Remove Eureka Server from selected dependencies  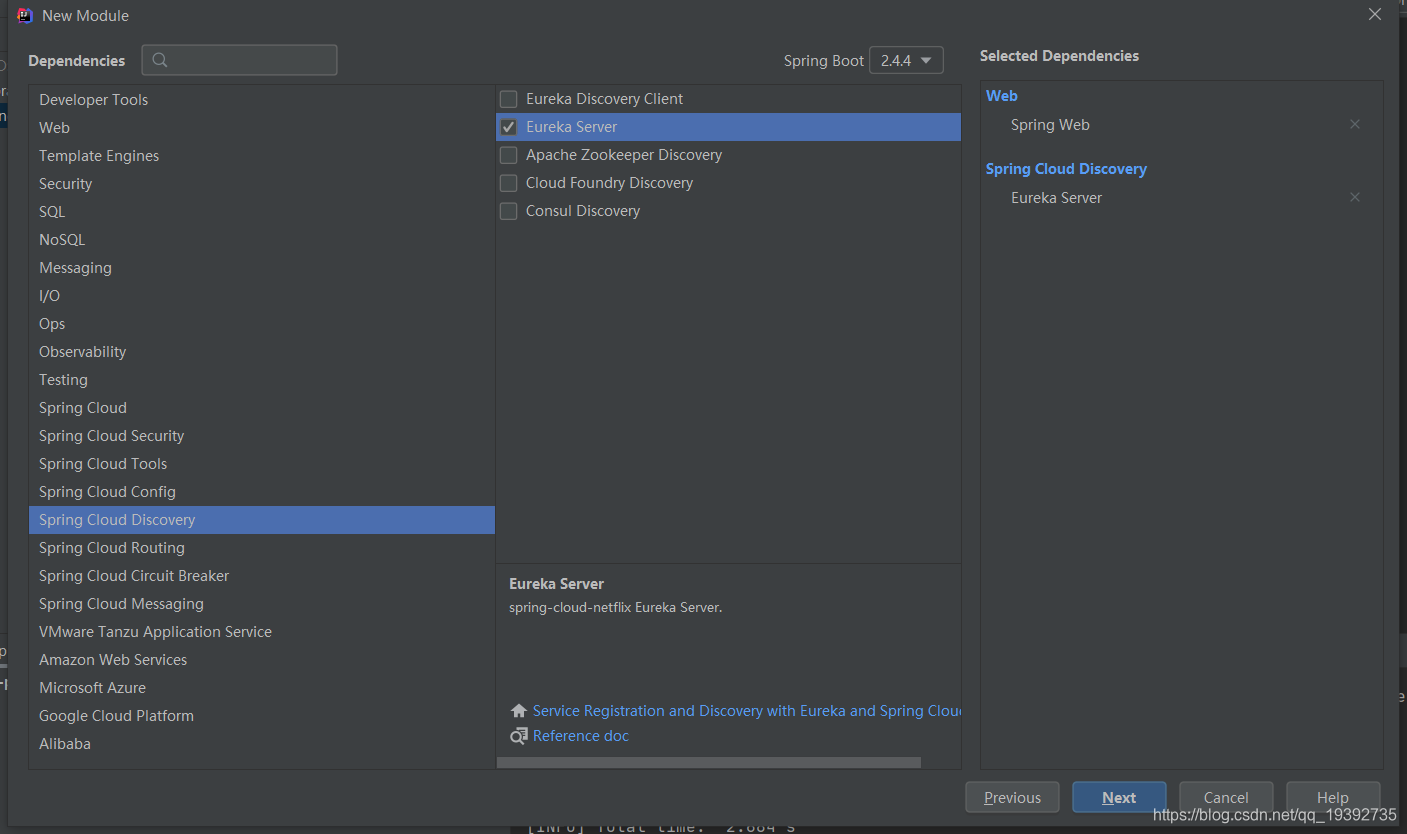tap(1355, 198)
